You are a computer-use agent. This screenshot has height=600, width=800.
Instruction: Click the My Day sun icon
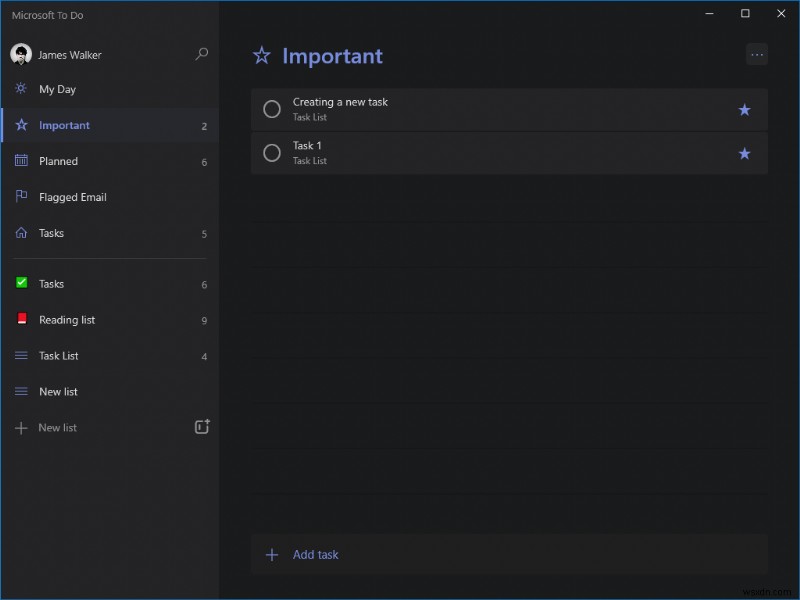tap(20, 89)
